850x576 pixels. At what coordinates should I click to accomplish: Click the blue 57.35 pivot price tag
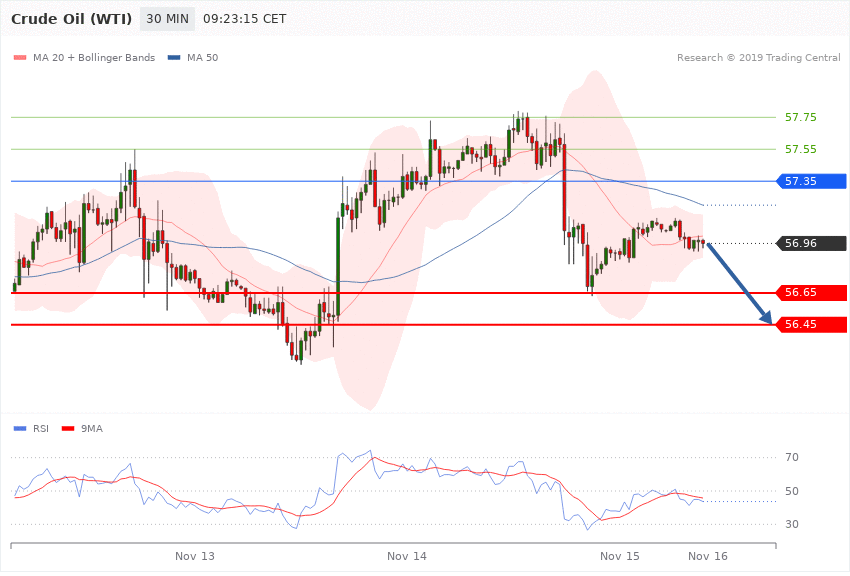point(812,181)
